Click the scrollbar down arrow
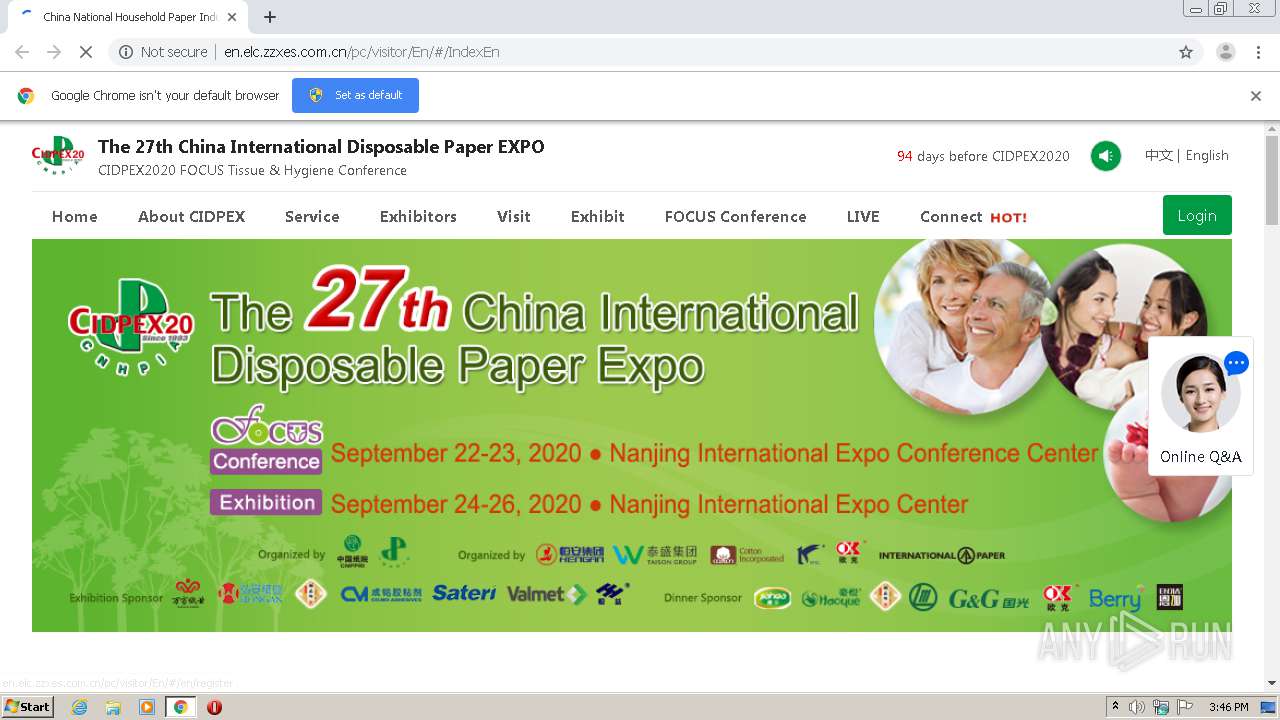This screenshot has width=1280, height=720. [x=1272, y=683]
